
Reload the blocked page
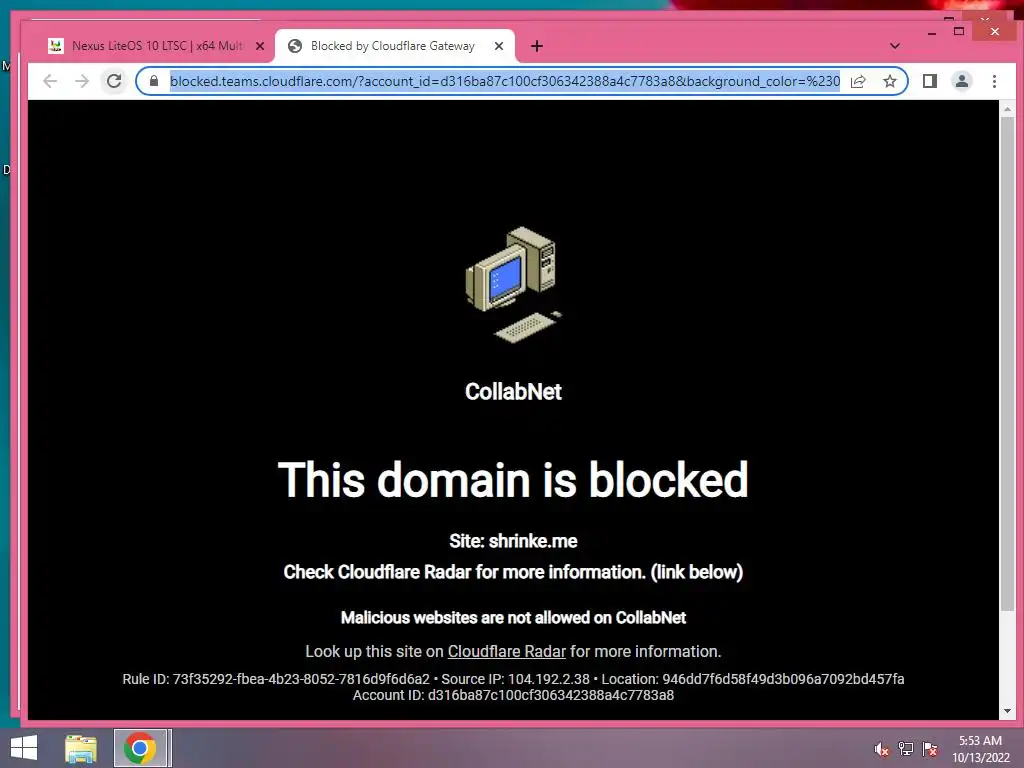114,81
